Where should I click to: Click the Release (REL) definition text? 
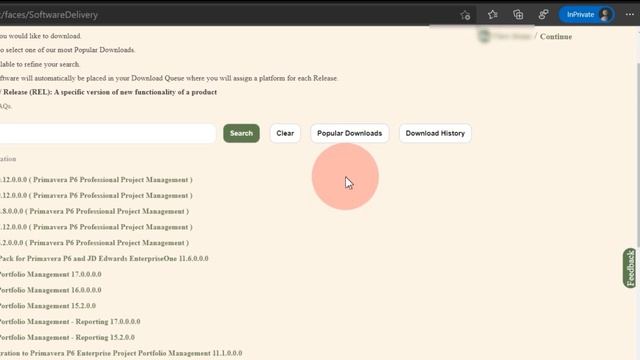(x=109, y=92)
